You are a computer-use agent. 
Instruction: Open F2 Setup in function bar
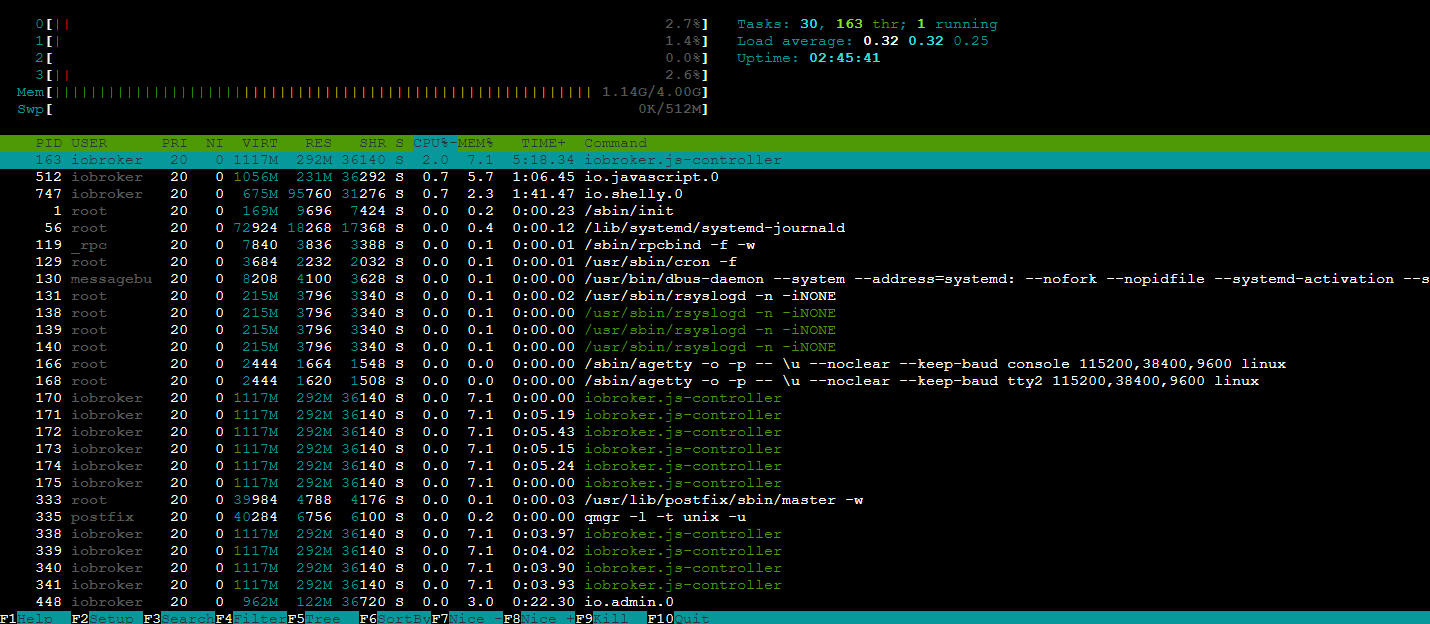[107, 619]
